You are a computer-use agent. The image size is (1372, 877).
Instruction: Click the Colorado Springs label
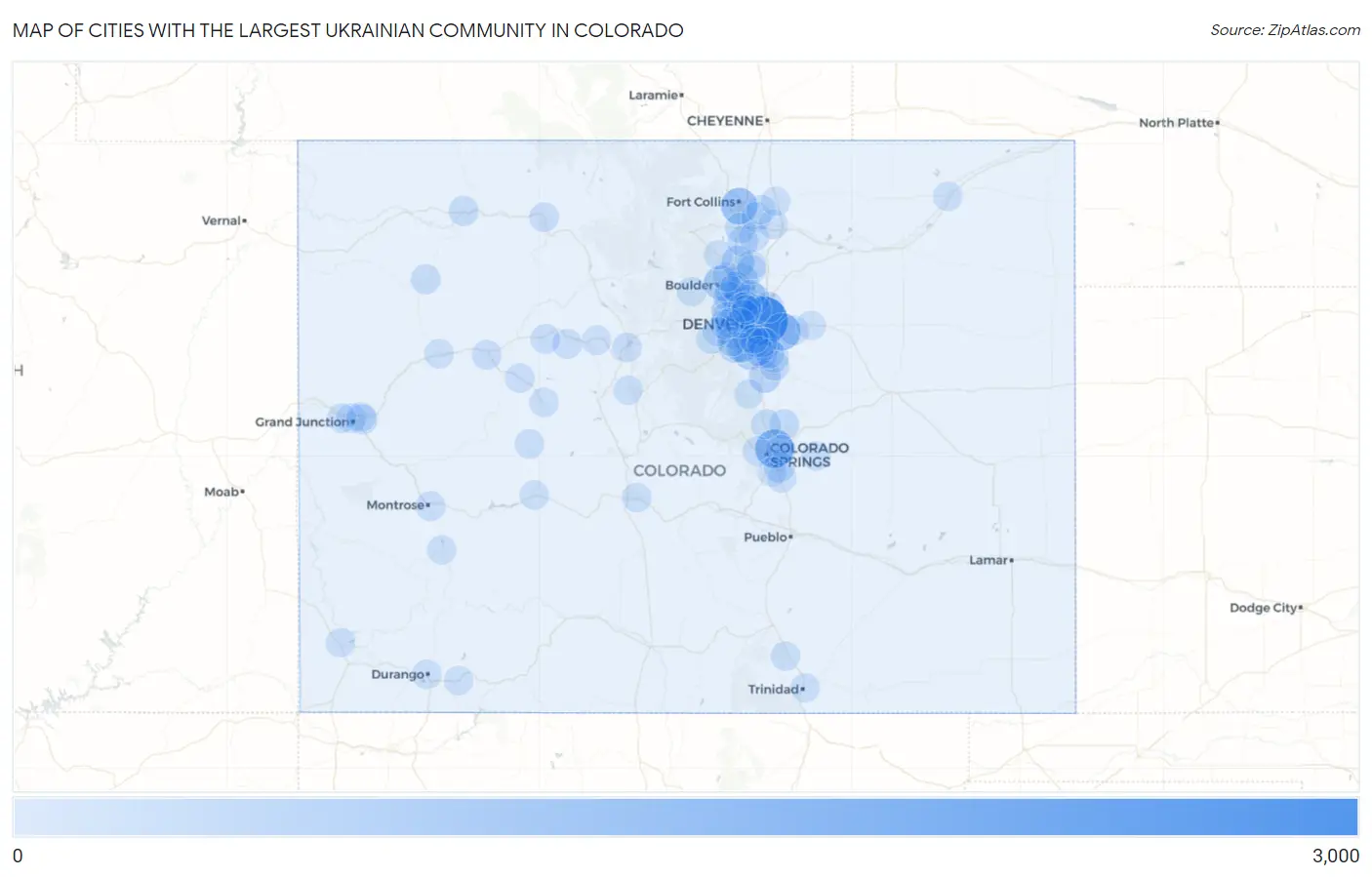(808, 456)
